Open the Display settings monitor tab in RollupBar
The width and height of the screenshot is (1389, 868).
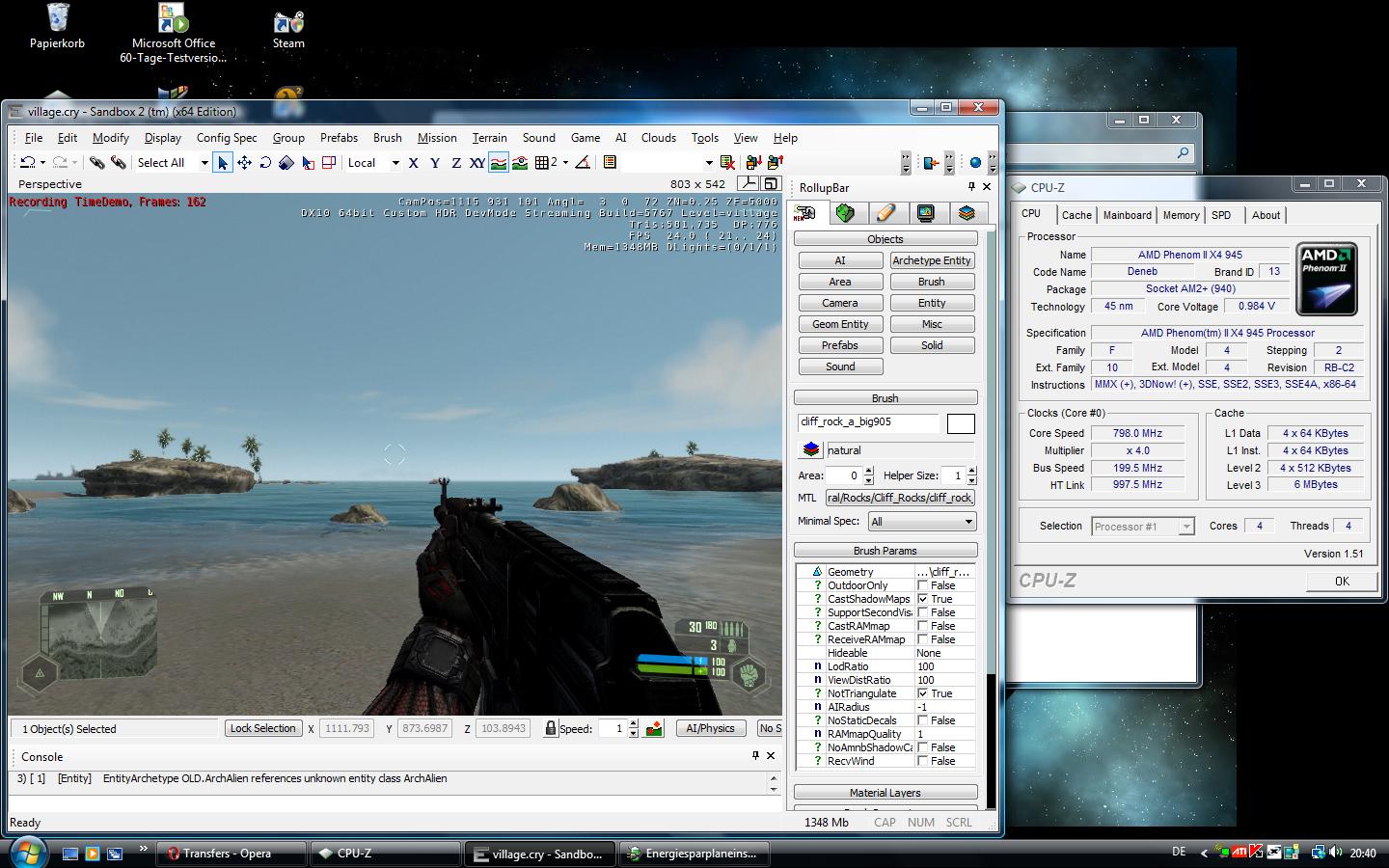[x=926, y=213]
